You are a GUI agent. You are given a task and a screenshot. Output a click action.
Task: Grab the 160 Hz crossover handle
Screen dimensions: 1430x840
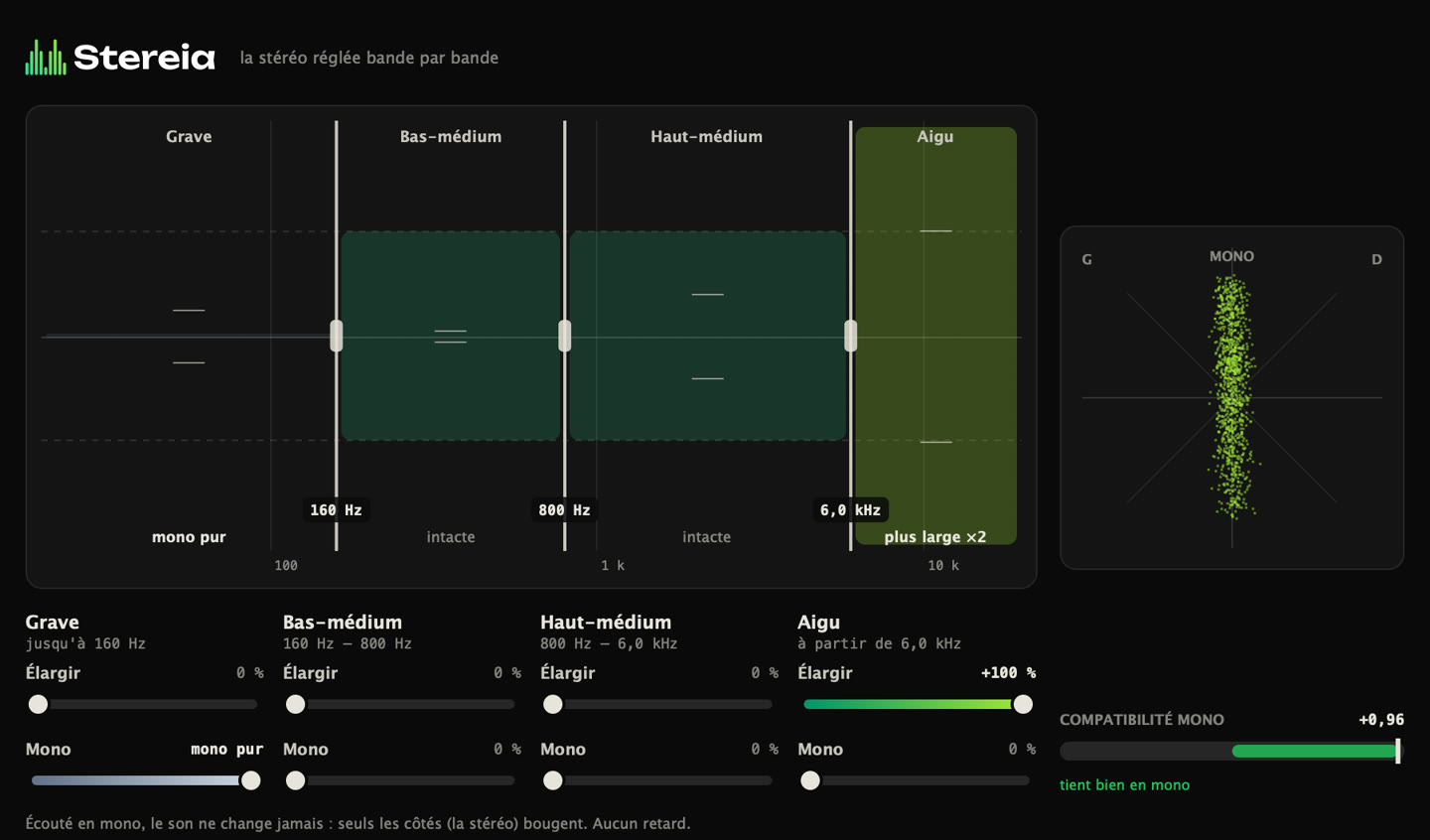[x=337, y=336]
